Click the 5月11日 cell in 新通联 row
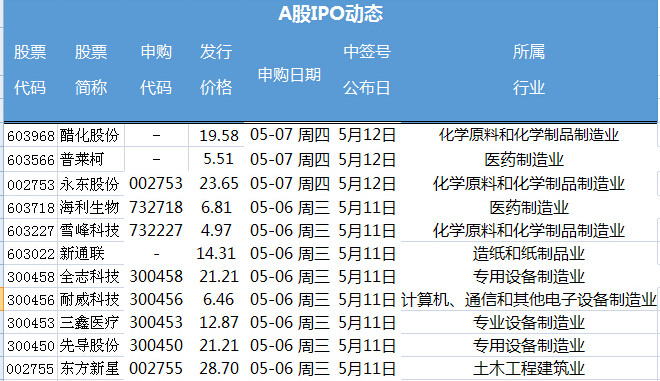 point(367,253)
